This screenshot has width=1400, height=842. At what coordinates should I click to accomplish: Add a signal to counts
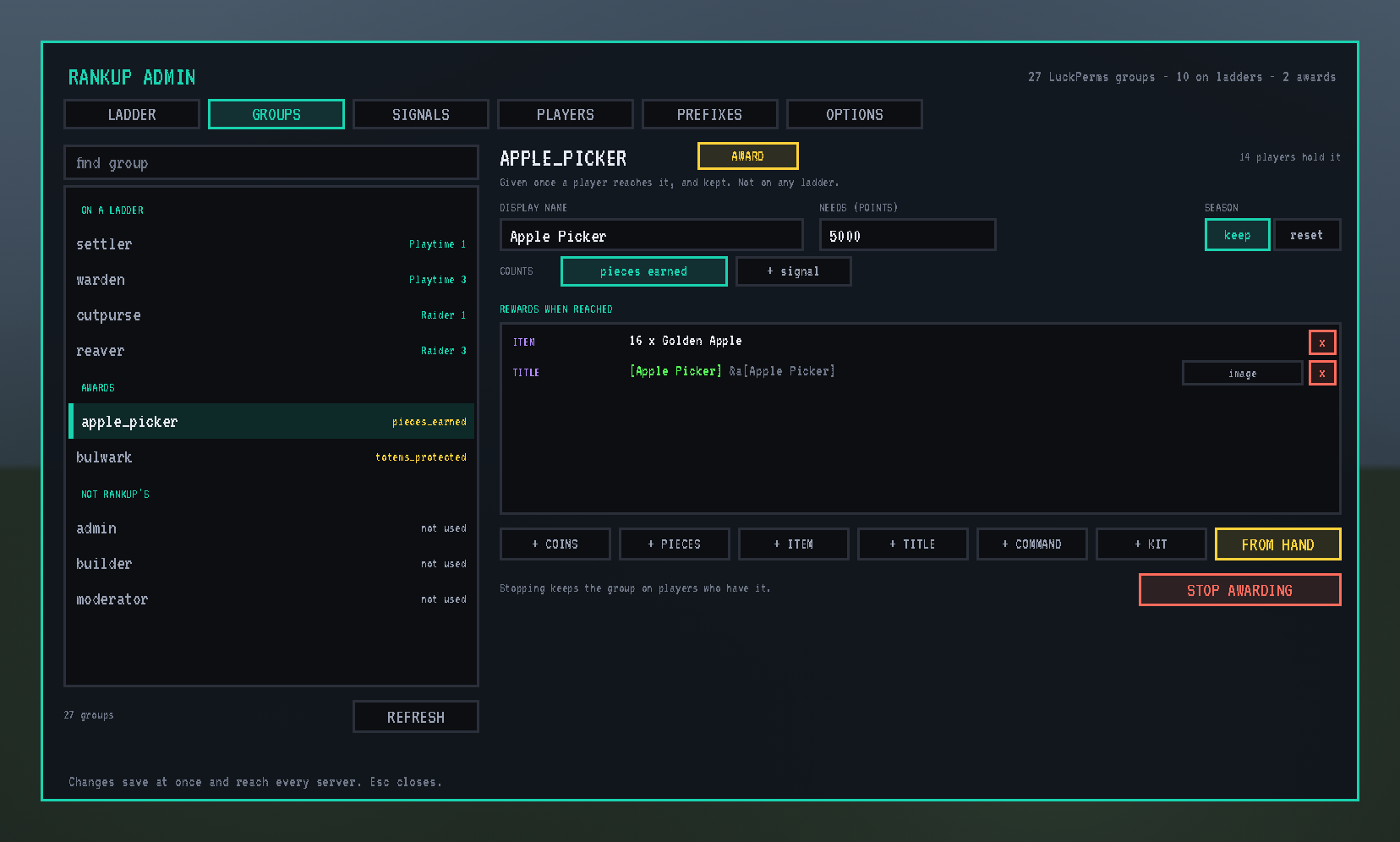pos(793,271)
